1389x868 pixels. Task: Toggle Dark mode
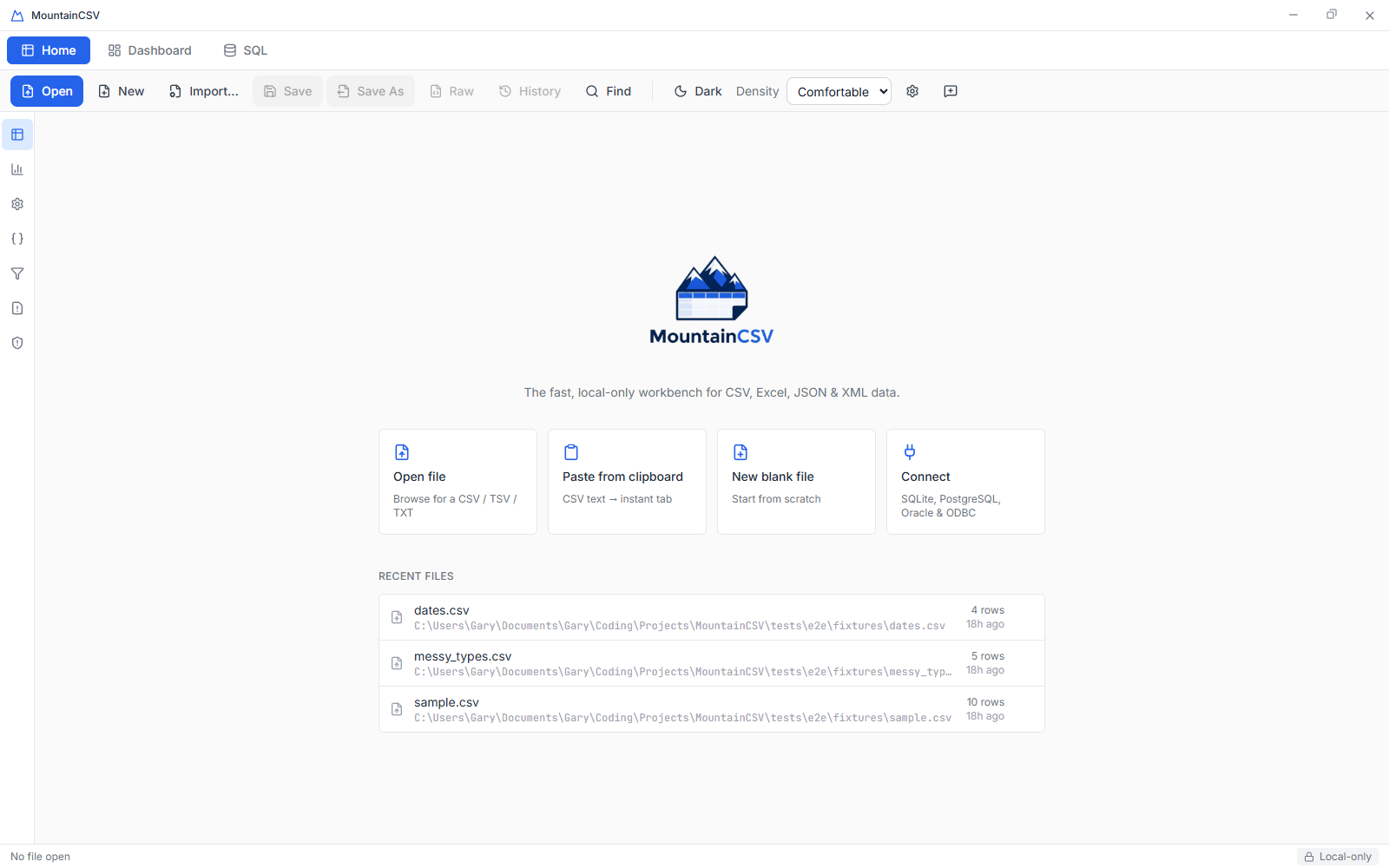pos(698,91)
